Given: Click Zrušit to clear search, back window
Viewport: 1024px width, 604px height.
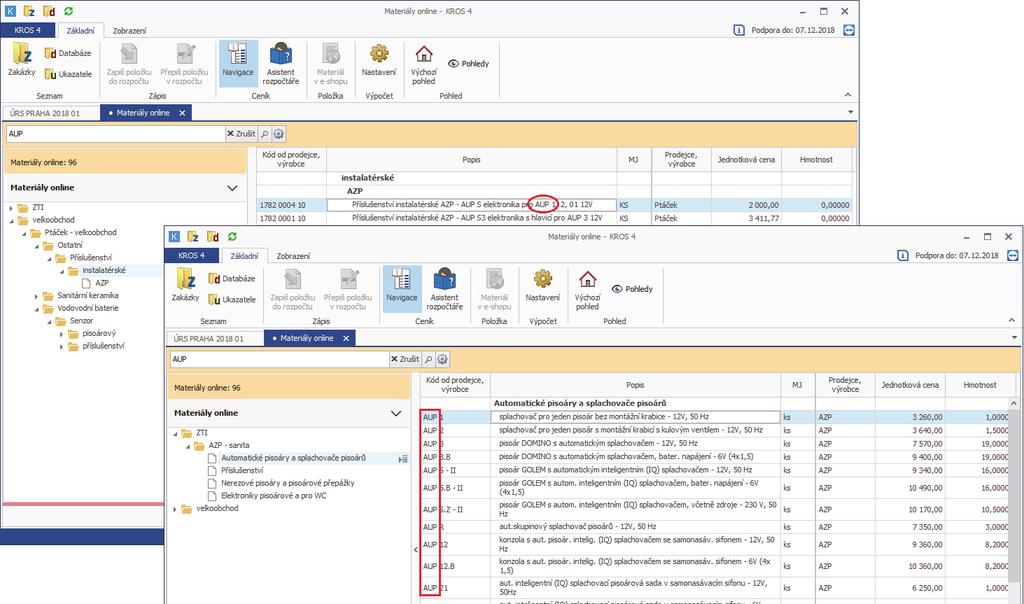Looking at the screenshot, I should point(241,134).
